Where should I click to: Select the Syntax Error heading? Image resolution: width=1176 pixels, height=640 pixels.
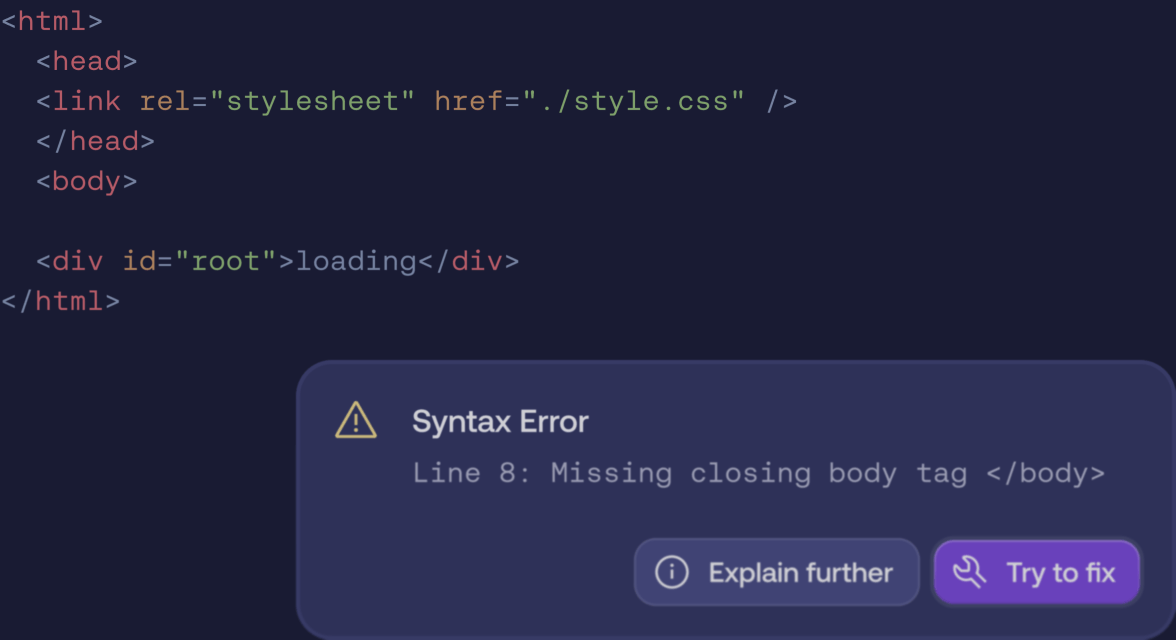click(x=500, y=422)
